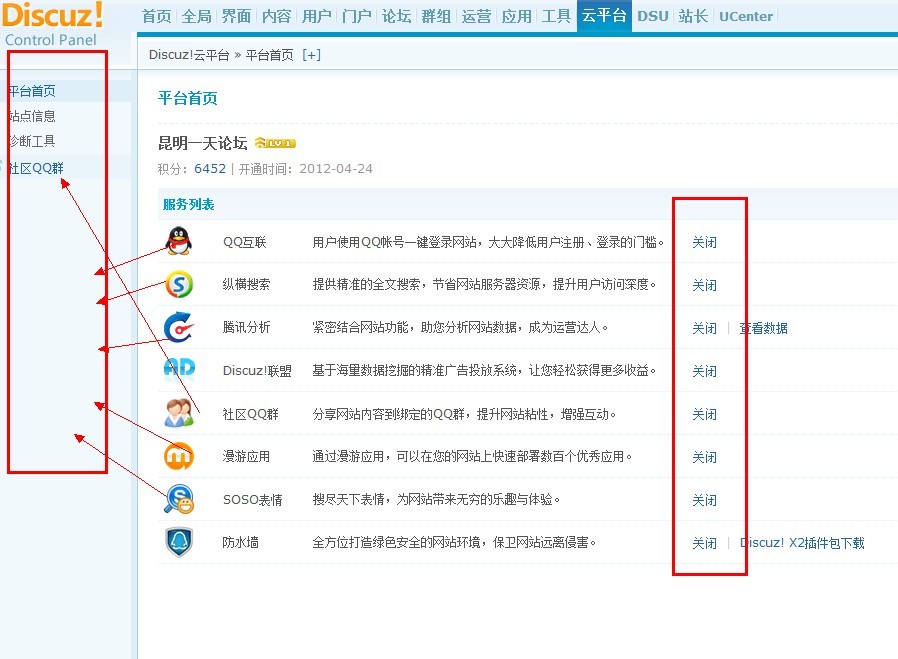Click 关闭 for 社区QQ群 service

coord(704,414)
